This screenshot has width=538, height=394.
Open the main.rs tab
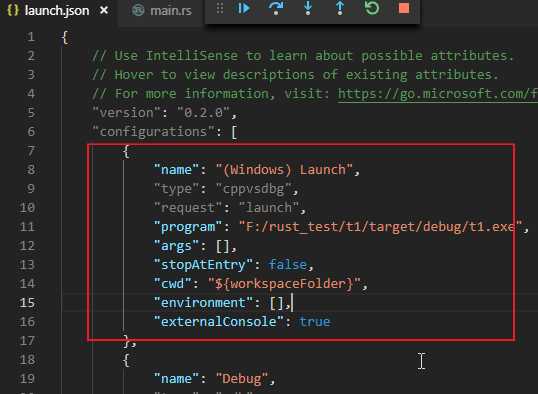(171, 11)
